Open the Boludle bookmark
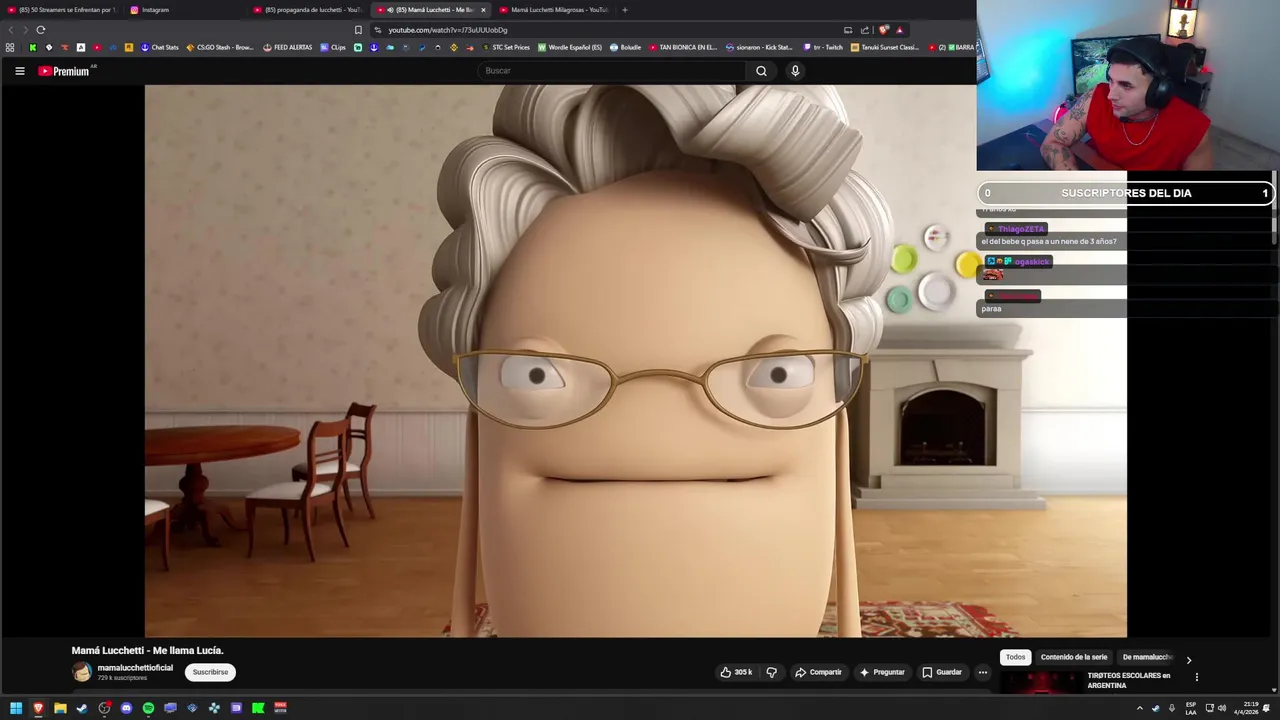This screenshot has height=720, width=1280. click(x=626, y=47)
